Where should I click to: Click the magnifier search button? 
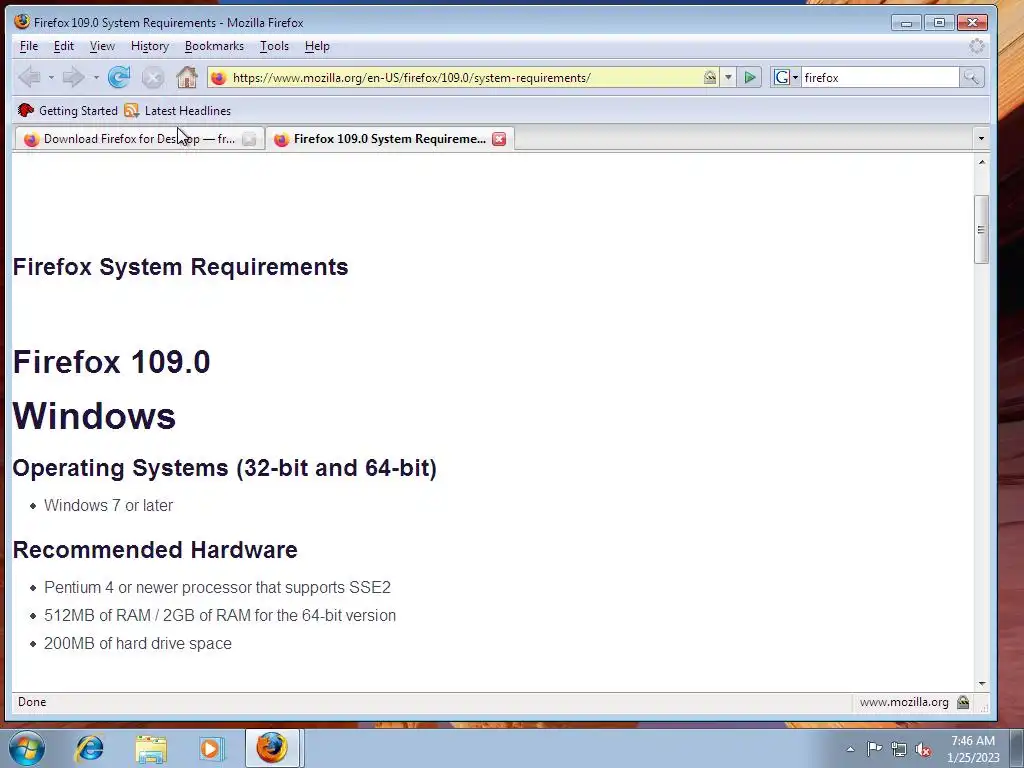click(971, 78)
